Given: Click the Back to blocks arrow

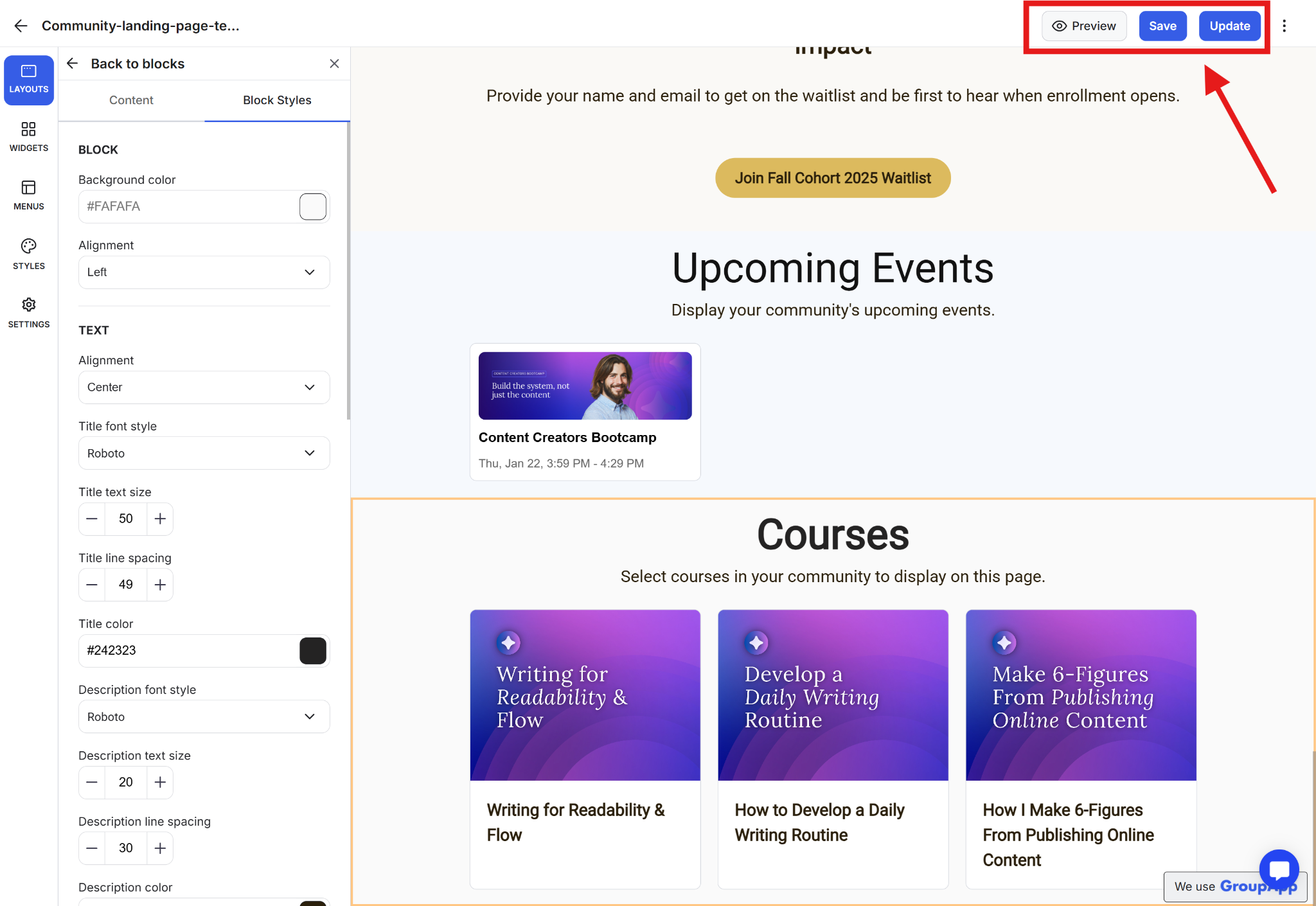Looking at the screenshot, I should (73, 64).
